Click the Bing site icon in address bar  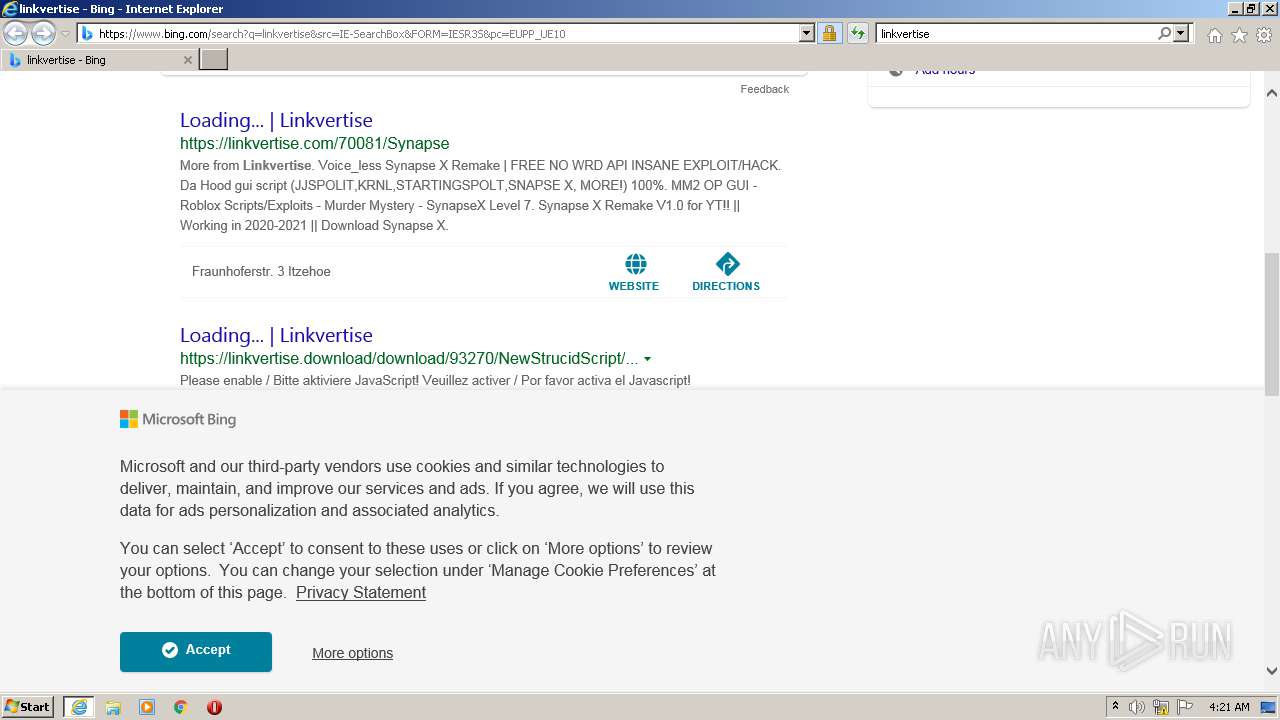87,33
